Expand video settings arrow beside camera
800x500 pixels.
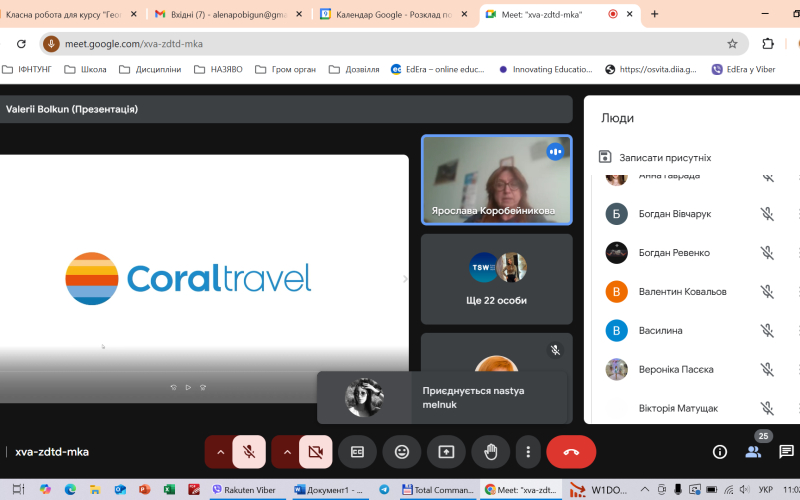coord(287,452)
